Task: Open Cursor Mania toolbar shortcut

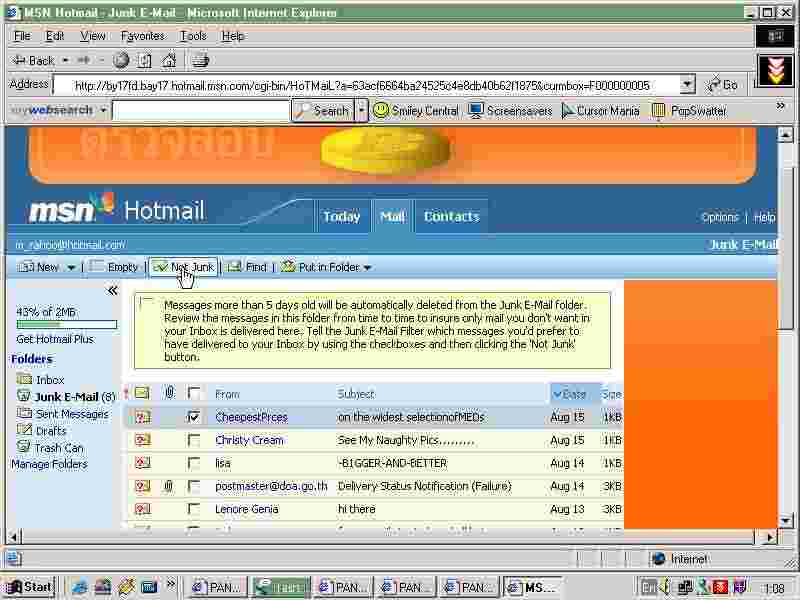Action: [x=601, y=110]
